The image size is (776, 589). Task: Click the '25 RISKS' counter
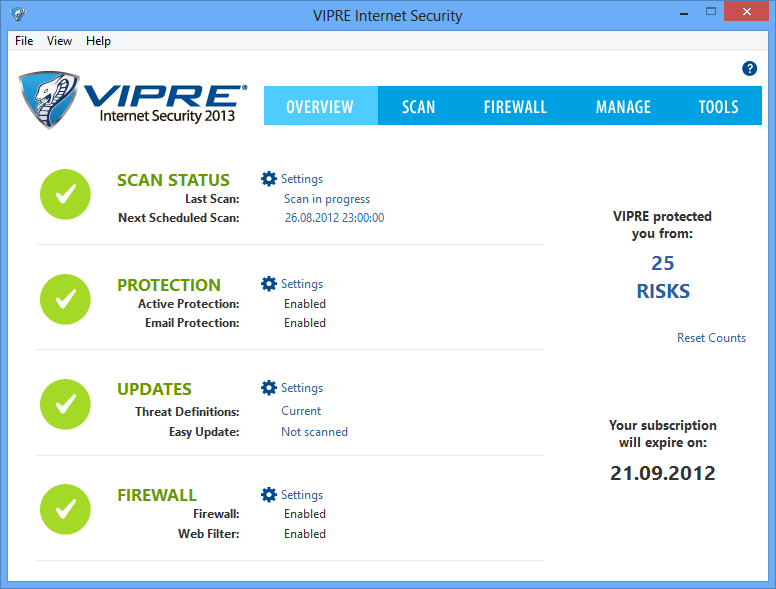(x=663, y=277)
